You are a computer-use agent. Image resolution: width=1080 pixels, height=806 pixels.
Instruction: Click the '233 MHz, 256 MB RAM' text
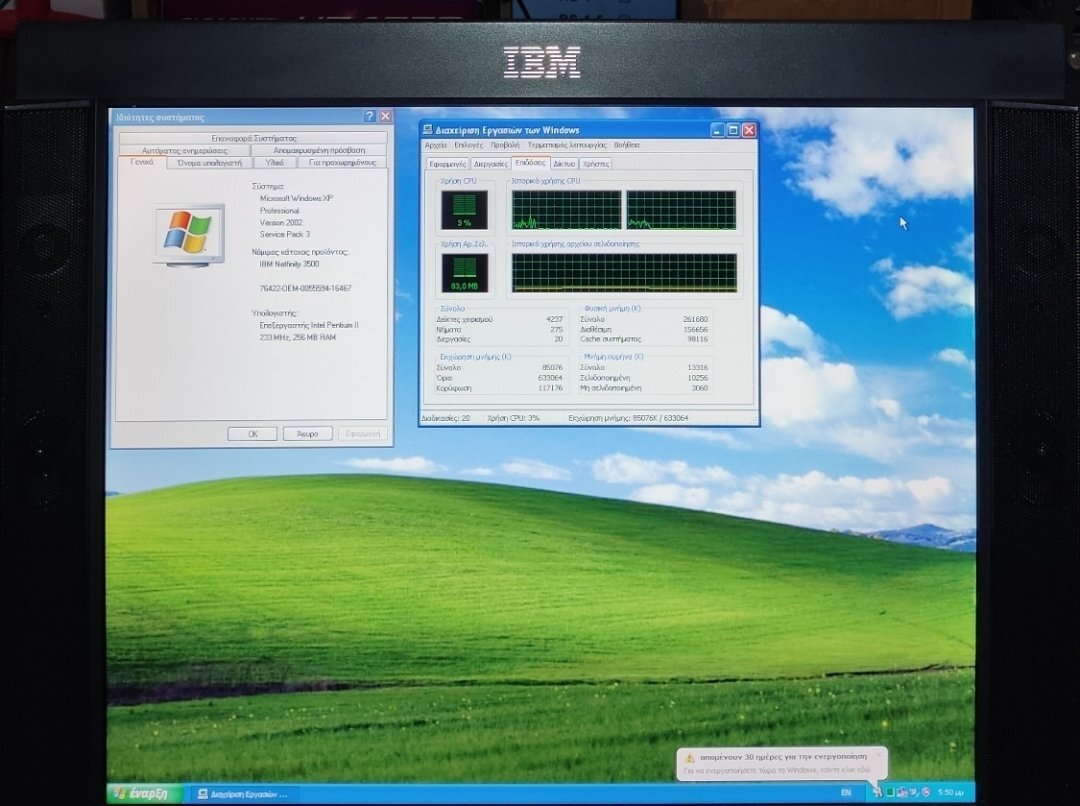click(298, 338)
